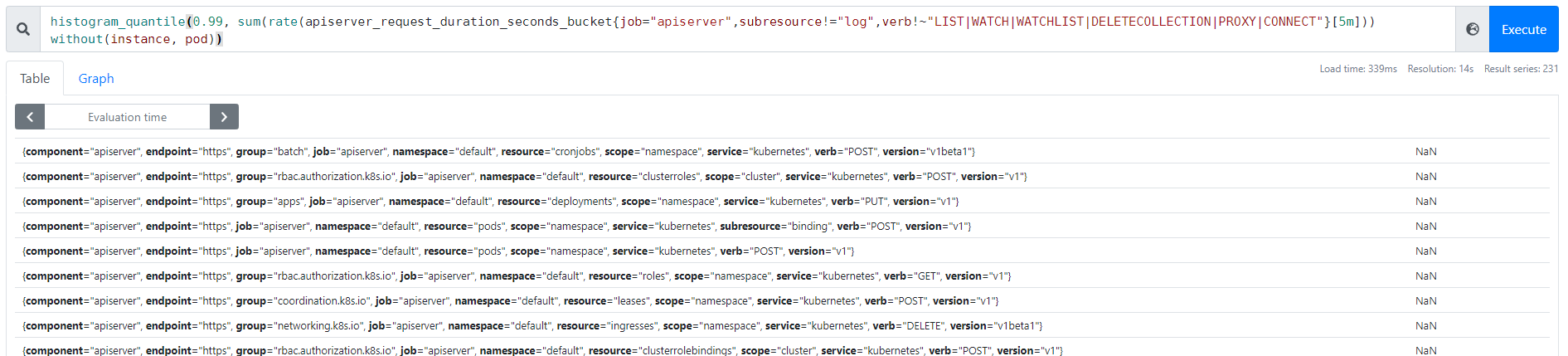Step evaluation time forward with right chevron
This screenshot has height=356, width=1568.
coord(224,117)
